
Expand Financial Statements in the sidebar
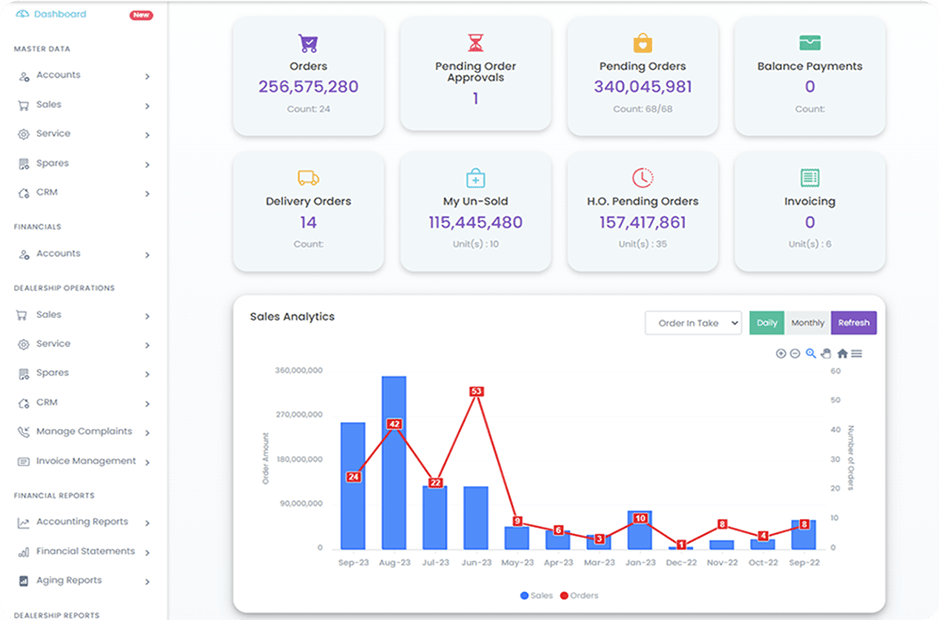click(84, 551)
